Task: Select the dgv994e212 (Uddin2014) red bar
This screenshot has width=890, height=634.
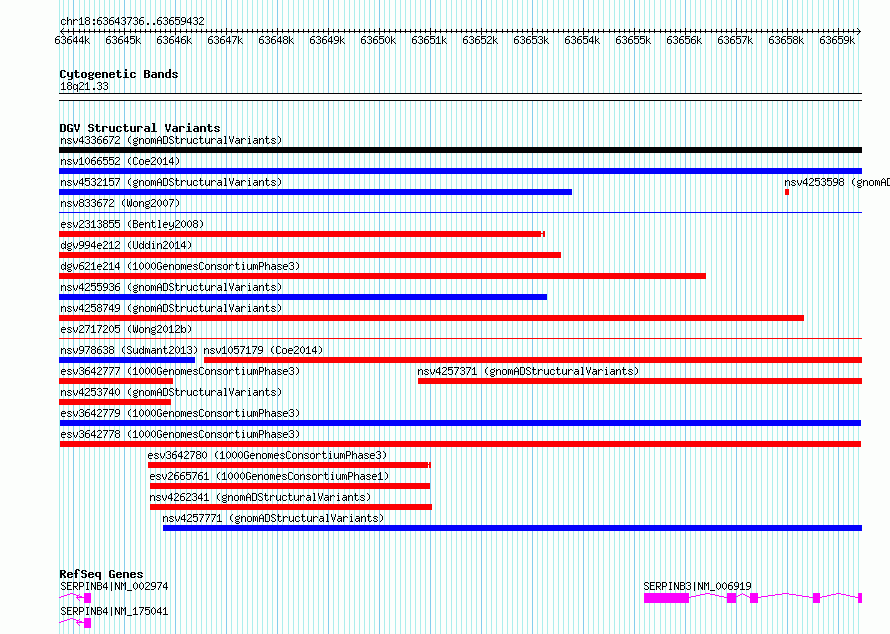Action: pos(310,255)
